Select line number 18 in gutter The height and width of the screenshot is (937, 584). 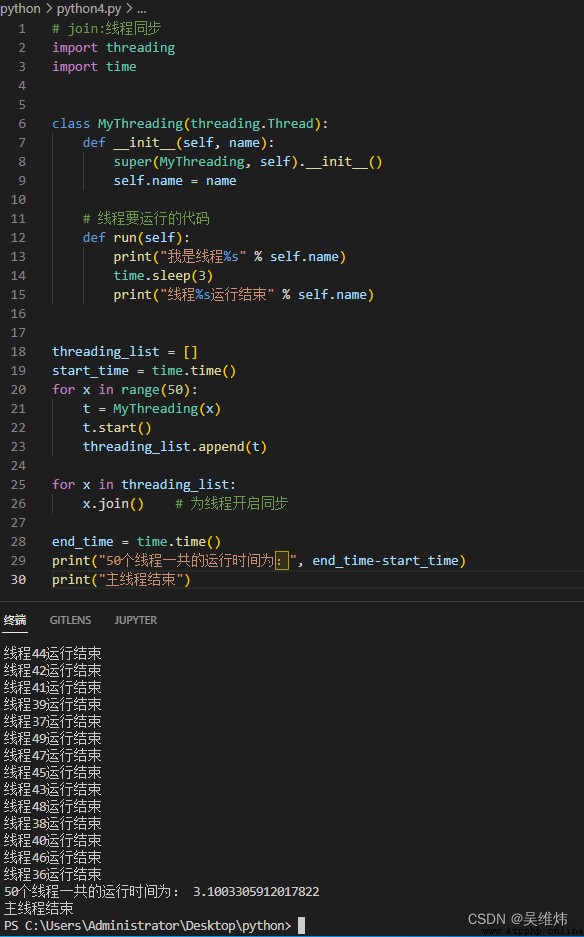pyautogui.click(x=19, y=351)
